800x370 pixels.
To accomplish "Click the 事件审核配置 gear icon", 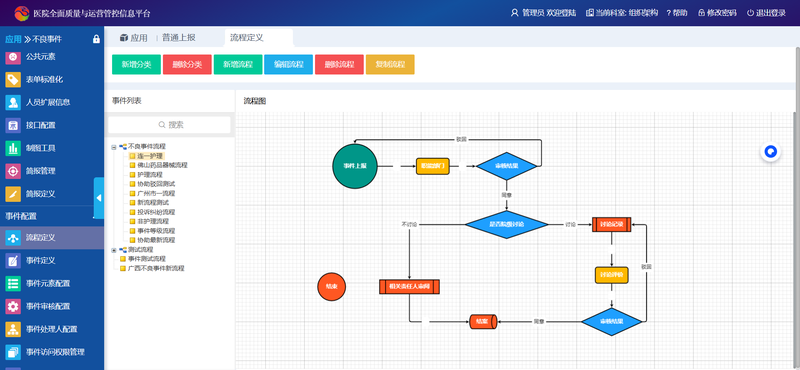I will pos(13,306).
